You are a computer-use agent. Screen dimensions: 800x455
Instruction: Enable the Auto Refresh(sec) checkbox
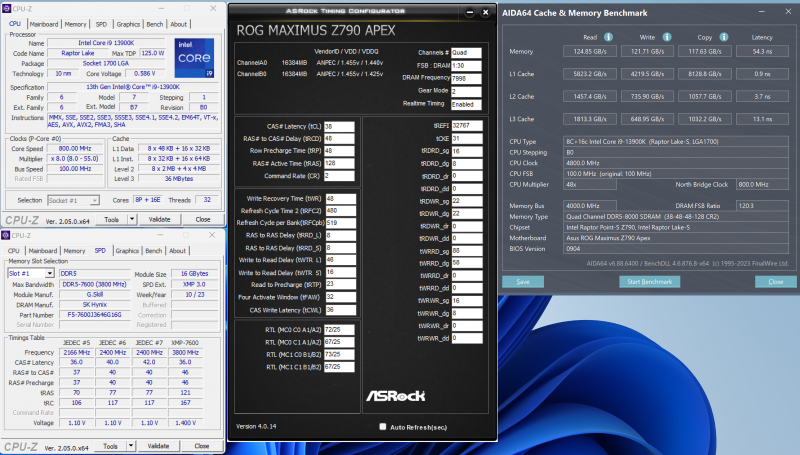click(x=383, y=427)
